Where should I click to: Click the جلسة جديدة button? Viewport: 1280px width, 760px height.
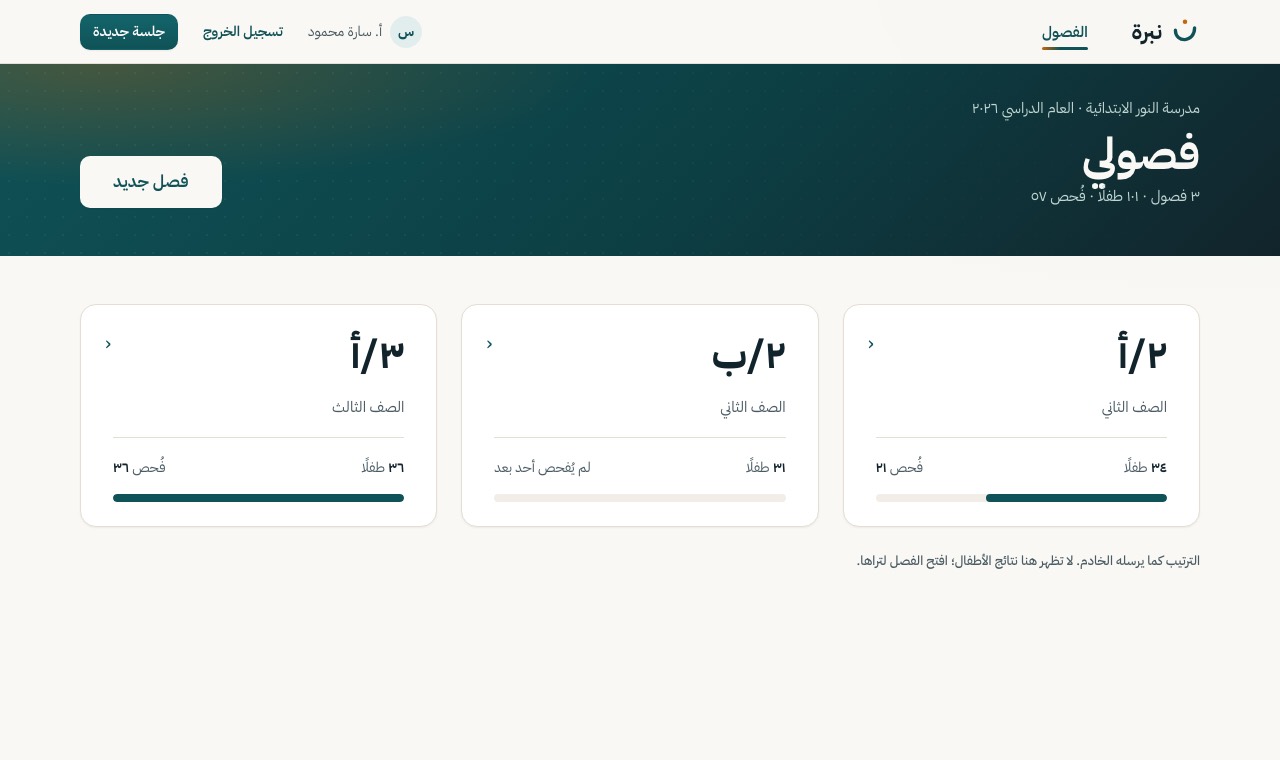click(x=129, y=32)
